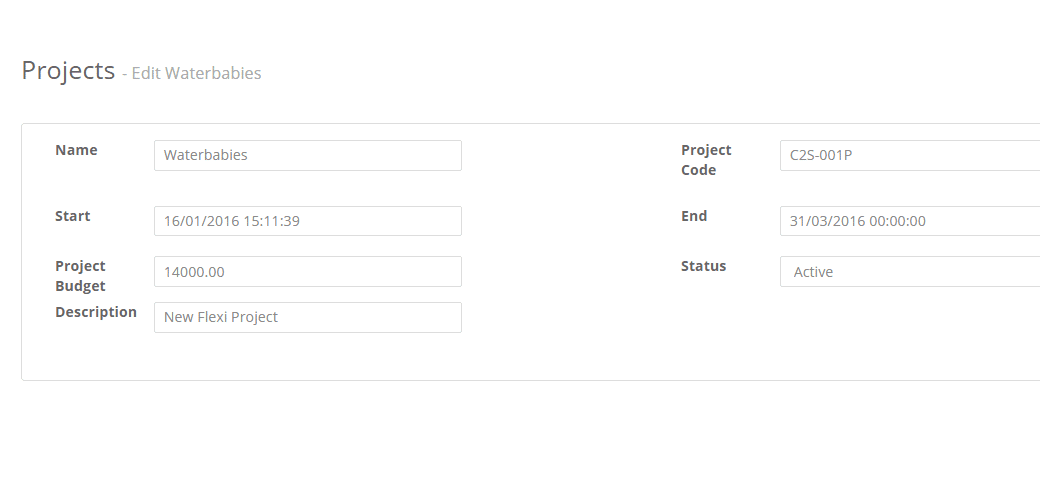Select the Start date field
This screenshot has height=492, width=1040.
point(308,221)
